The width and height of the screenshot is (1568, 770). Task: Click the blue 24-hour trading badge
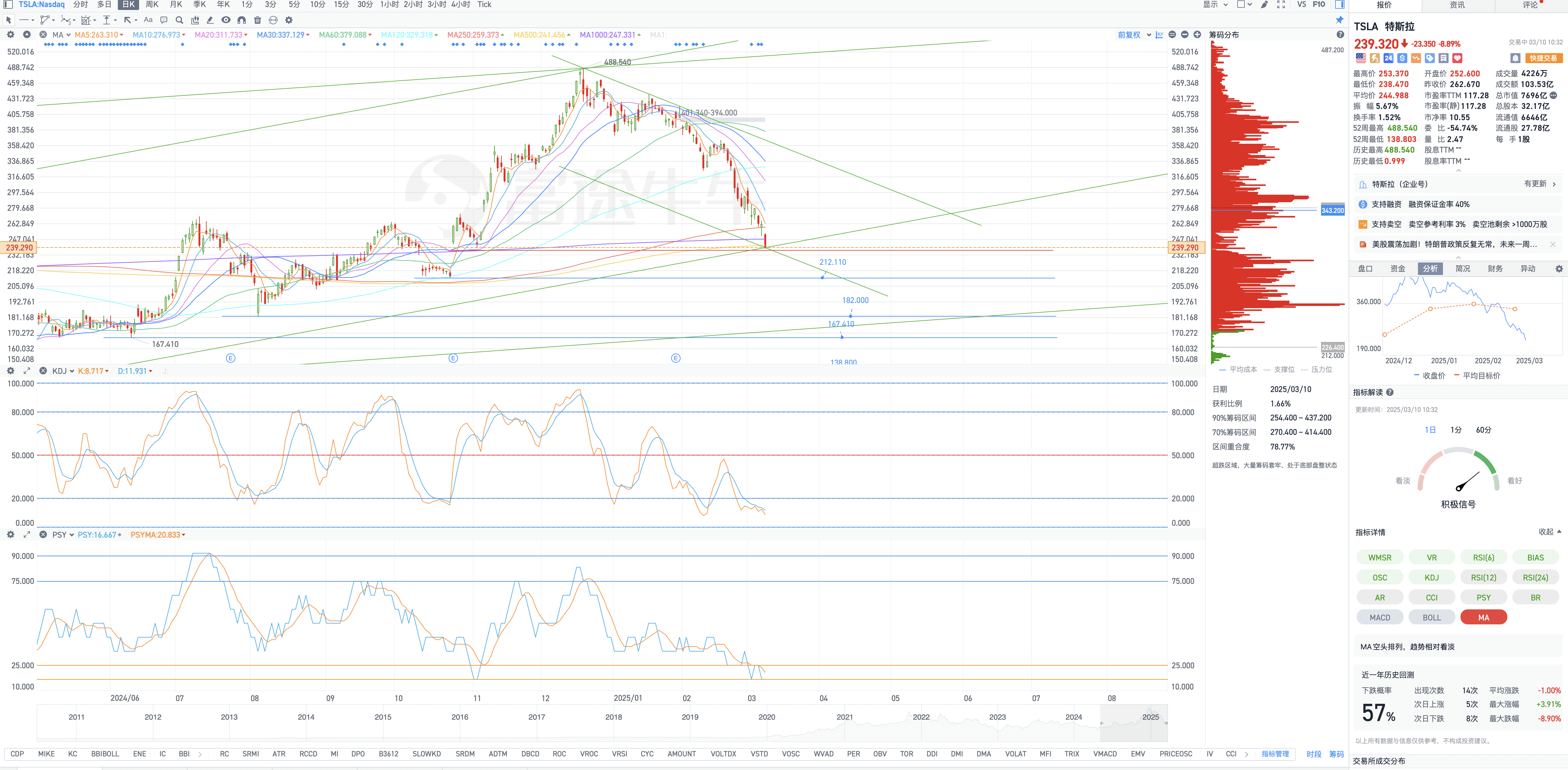coord(1389,58)
